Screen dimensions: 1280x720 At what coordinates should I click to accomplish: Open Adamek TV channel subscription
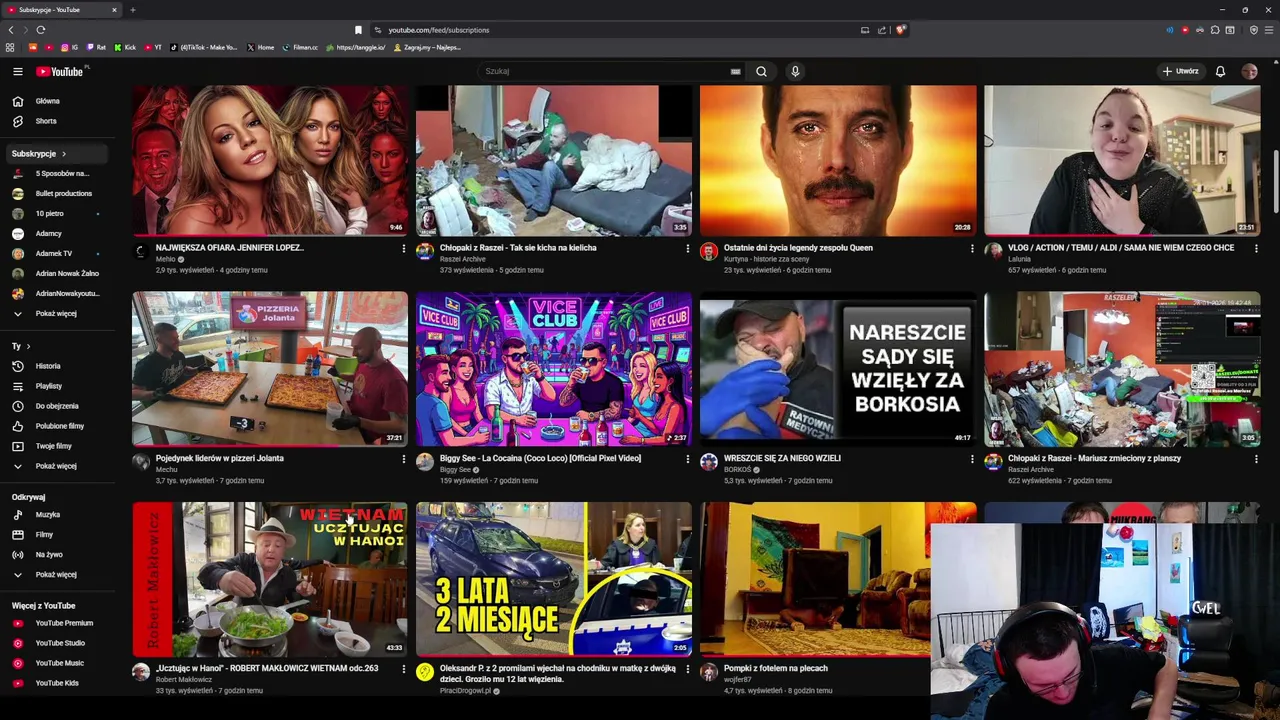(55, 253)
